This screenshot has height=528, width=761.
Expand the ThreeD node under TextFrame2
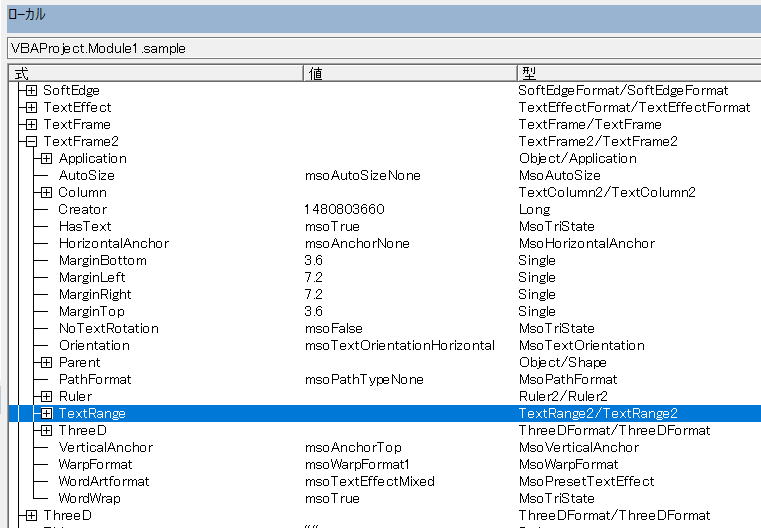[x=46, y=430]
